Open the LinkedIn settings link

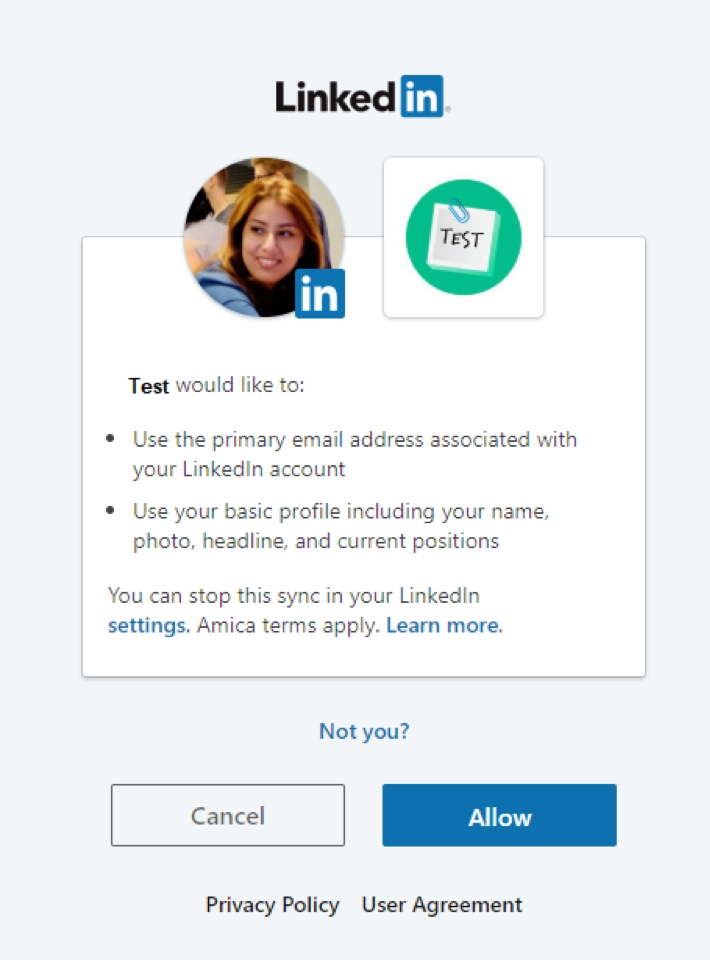[x=148, y=626]
